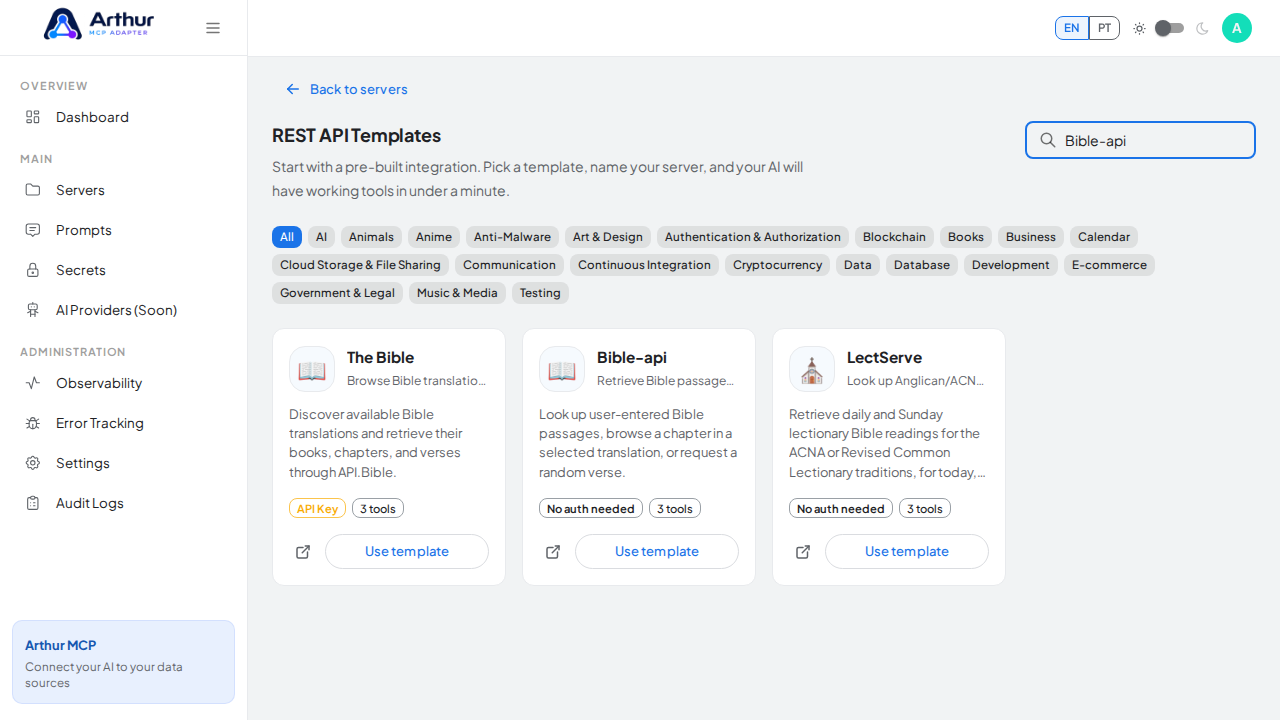Viewport: 1280px width, 720px height.
Task: Filter templates by Art & Design
Action: pos(608,237)
